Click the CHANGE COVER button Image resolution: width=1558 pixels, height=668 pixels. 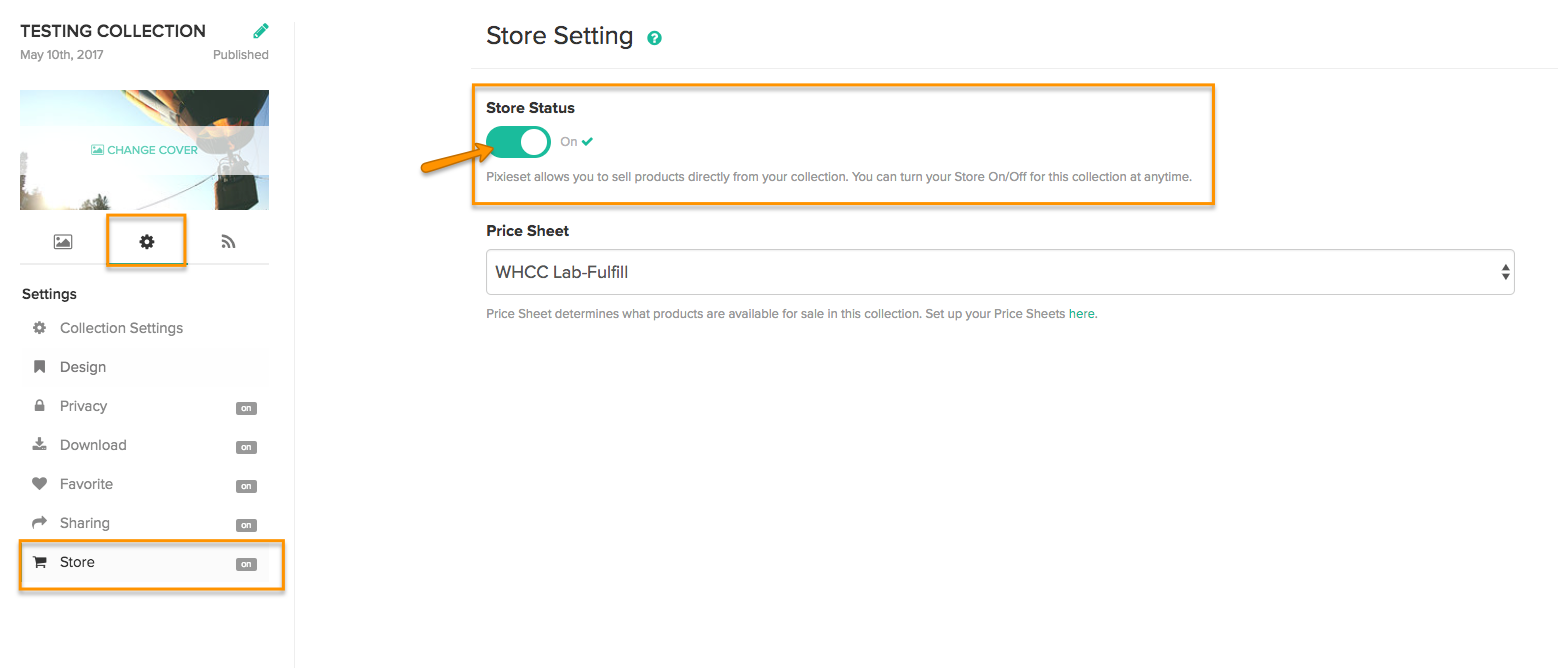coord(145,150)
